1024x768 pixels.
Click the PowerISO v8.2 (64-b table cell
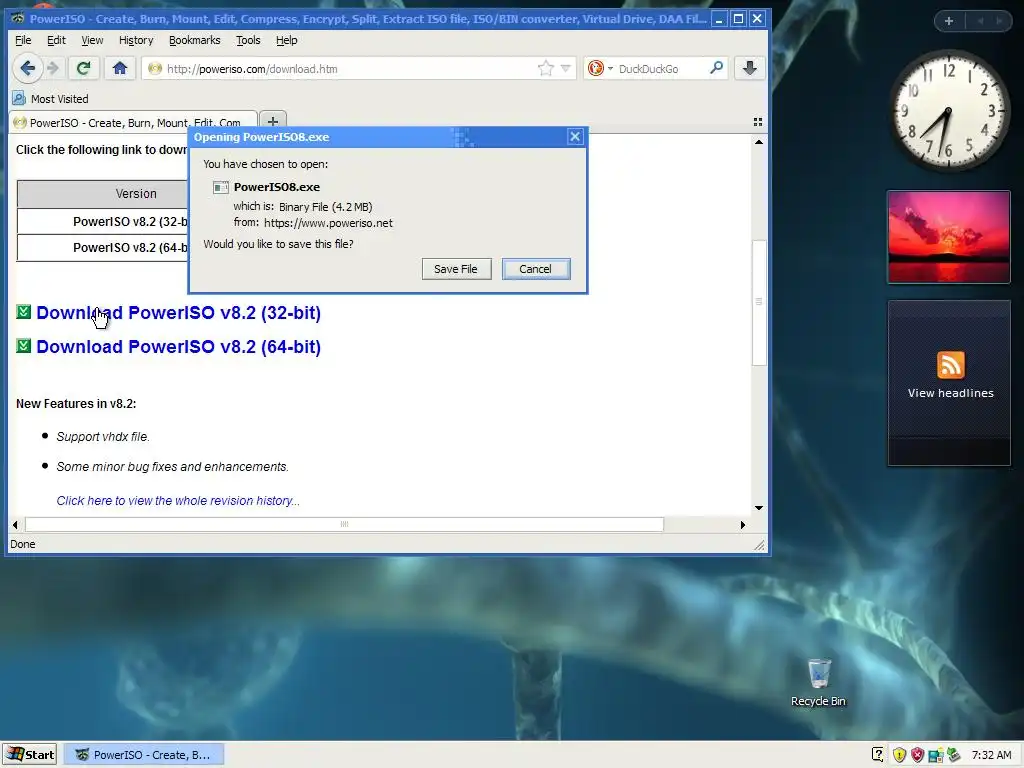(103, 248)
